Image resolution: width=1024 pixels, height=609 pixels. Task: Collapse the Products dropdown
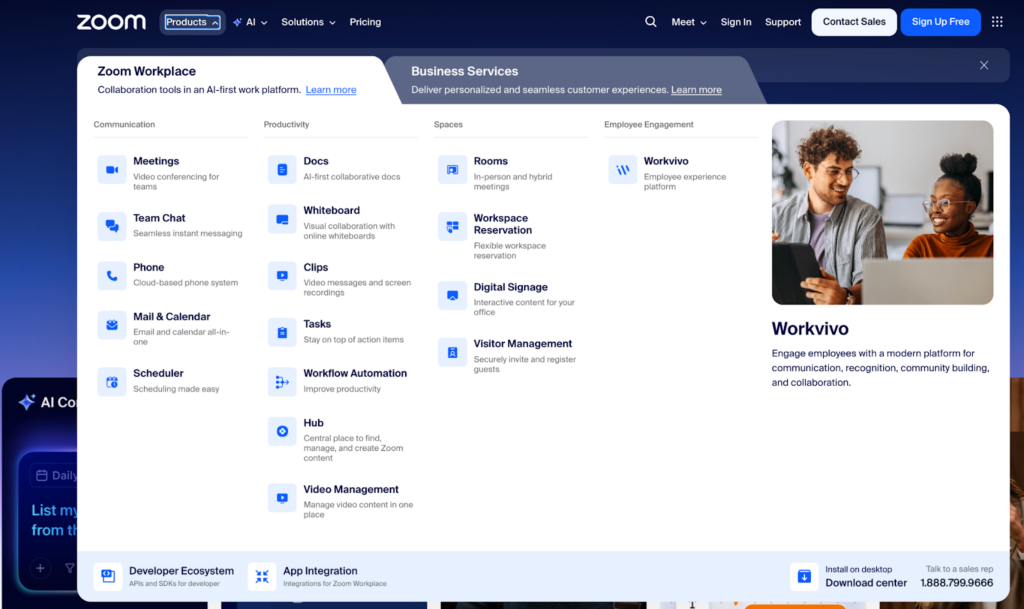point(192,21)
